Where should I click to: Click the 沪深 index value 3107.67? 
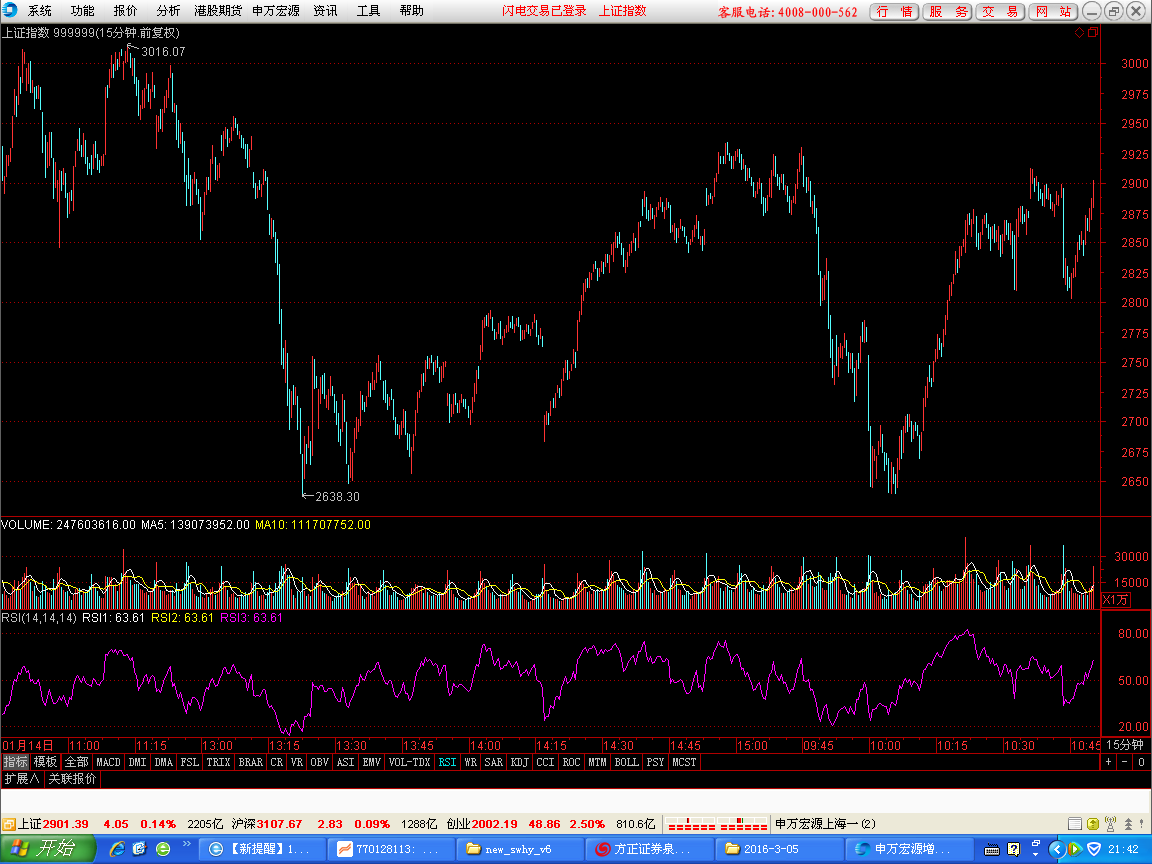[x=278, y=824]
